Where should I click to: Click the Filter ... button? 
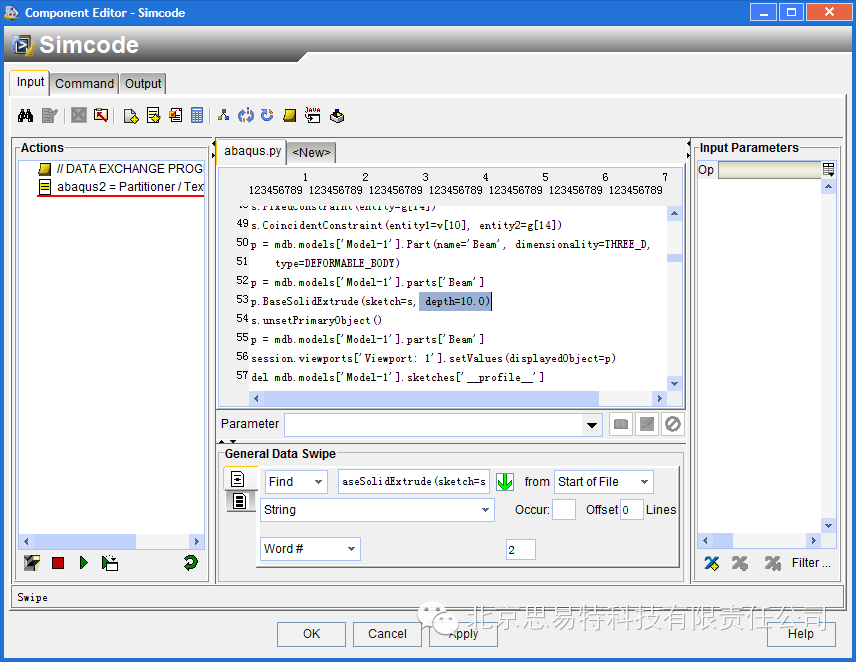811,563
